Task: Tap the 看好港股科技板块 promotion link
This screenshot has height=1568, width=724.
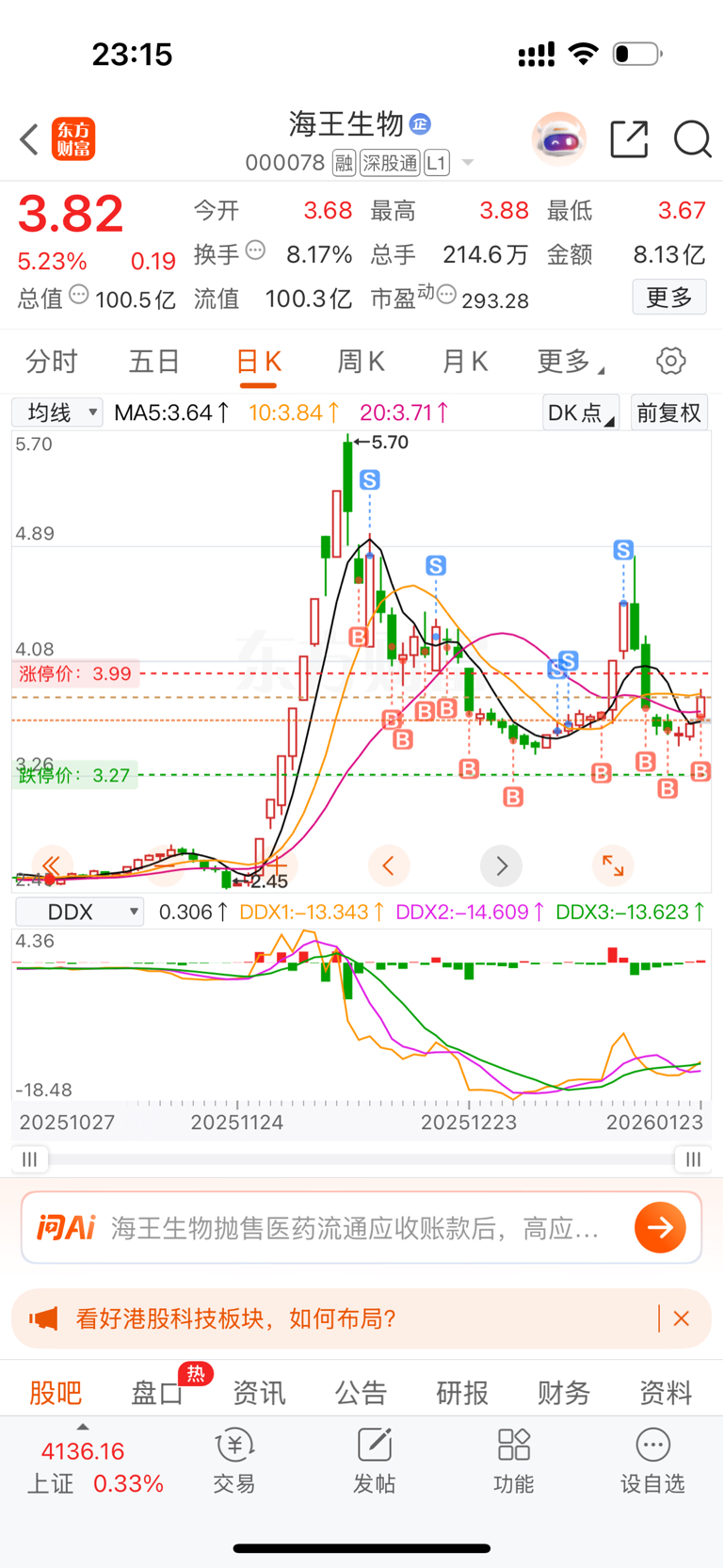Action: click(235, 1318)
